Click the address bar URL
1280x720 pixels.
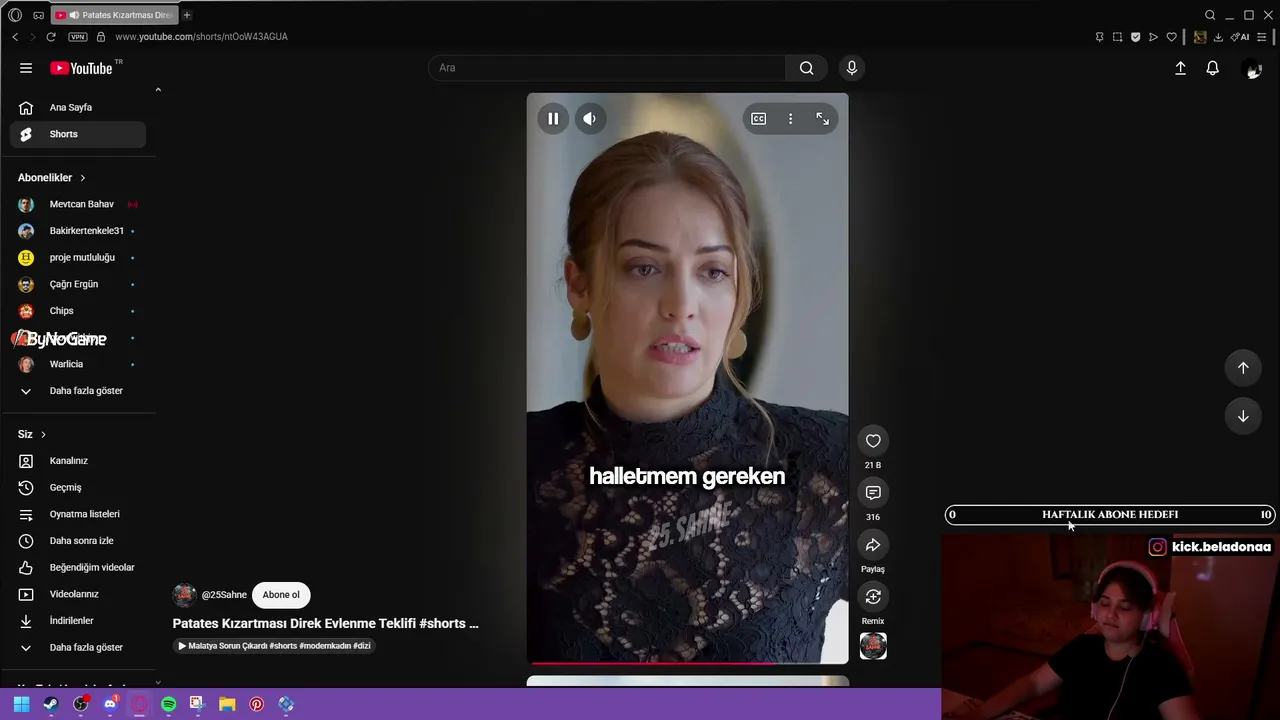201,37
